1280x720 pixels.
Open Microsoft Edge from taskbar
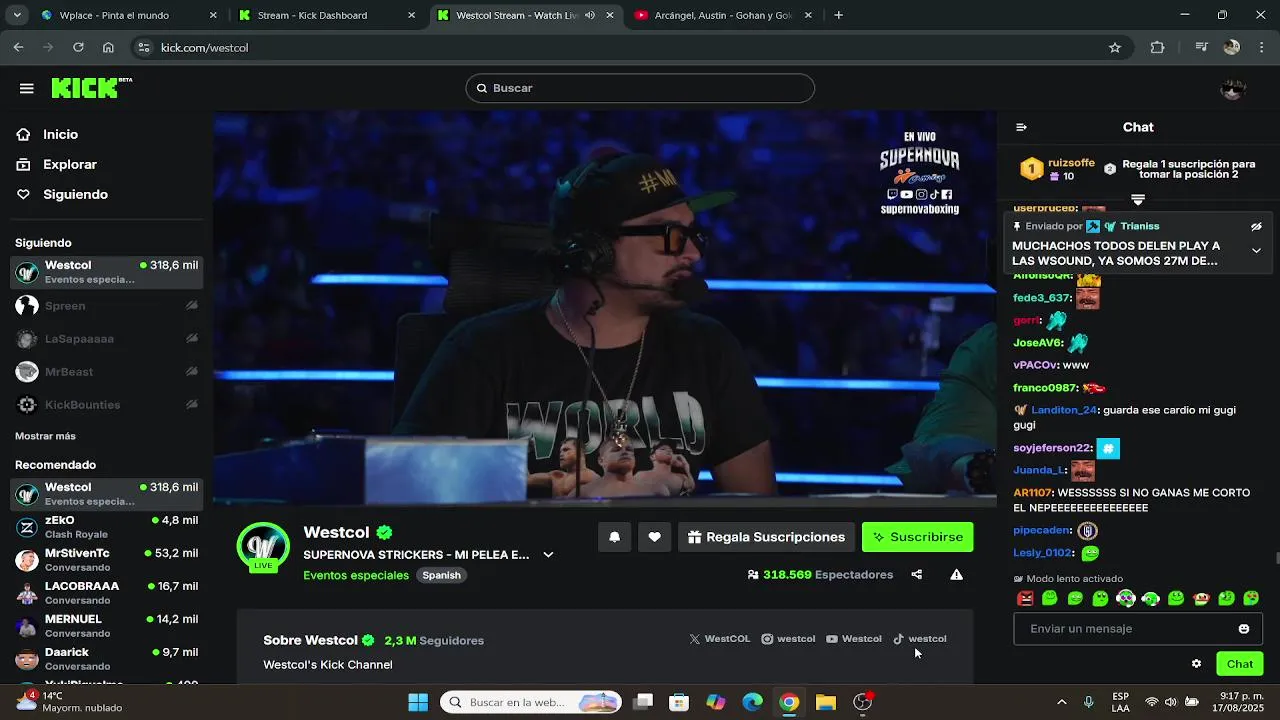[x=752, y=702]
